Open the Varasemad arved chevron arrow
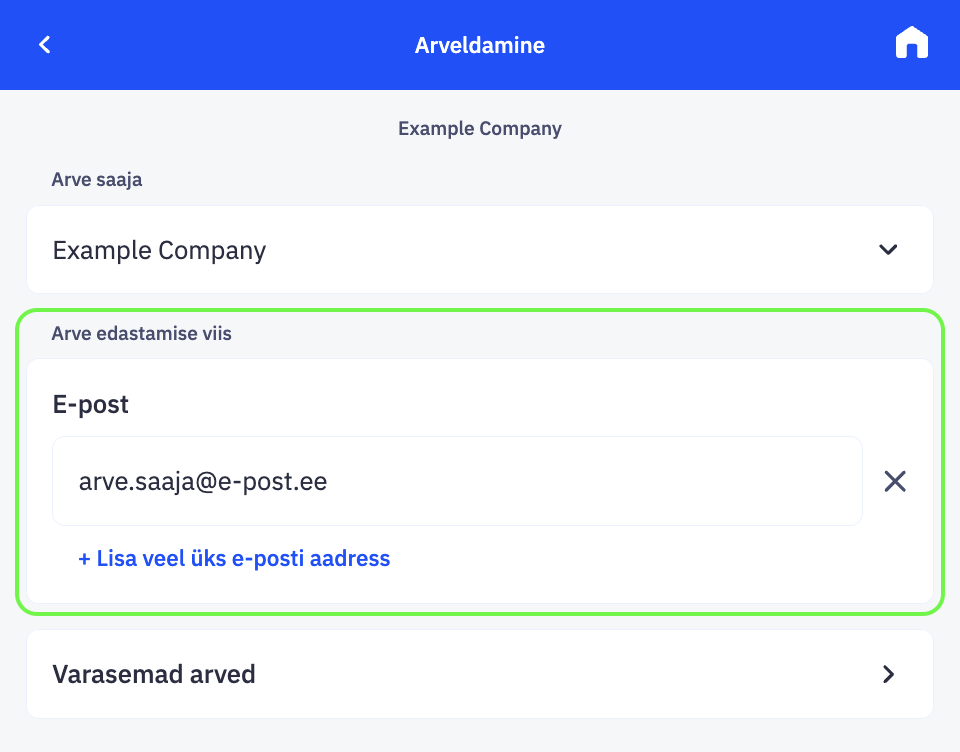Screen dimensions: 960x752 coord(888,675)
